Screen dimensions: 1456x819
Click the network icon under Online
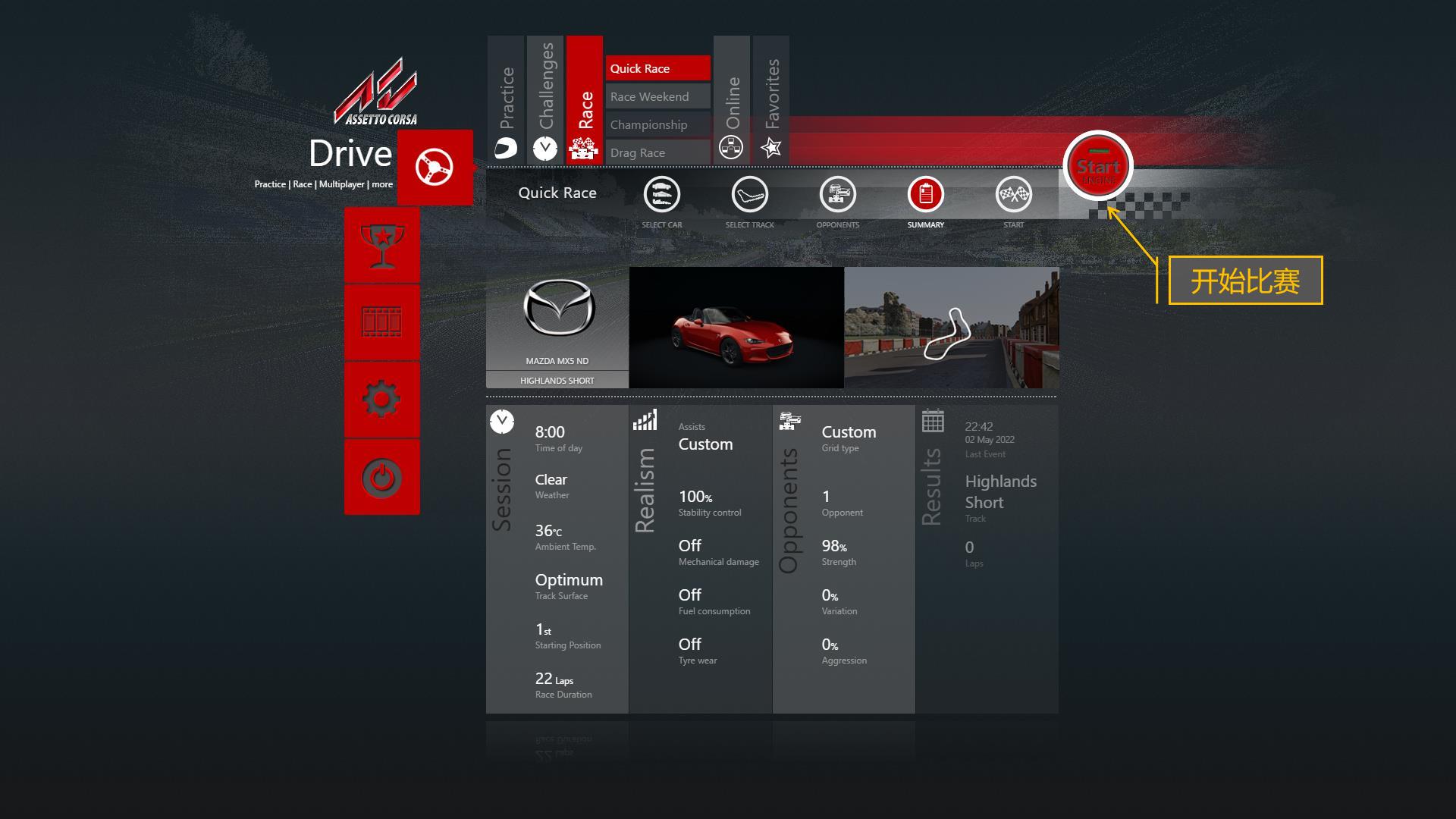click(731, 147)
